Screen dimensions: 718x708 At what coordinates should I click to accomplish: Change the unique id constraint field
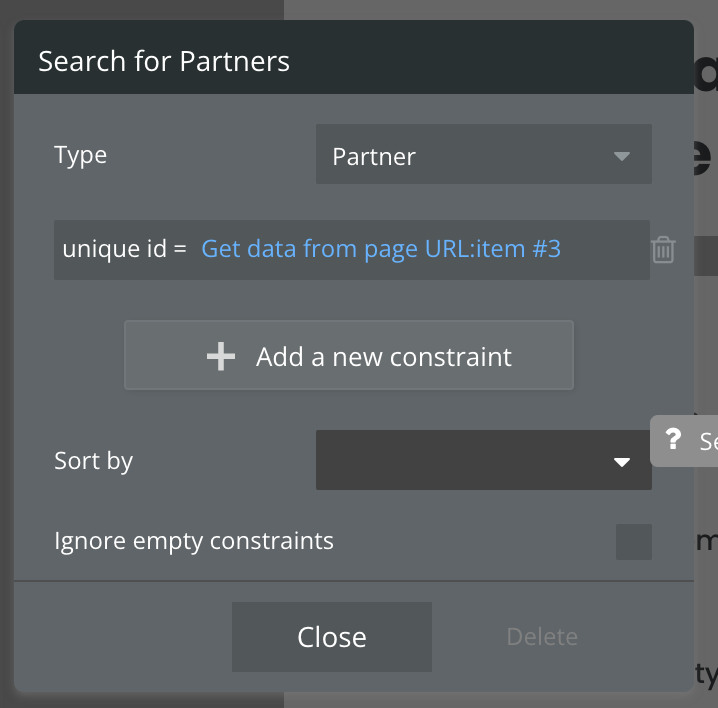[115, 249]
